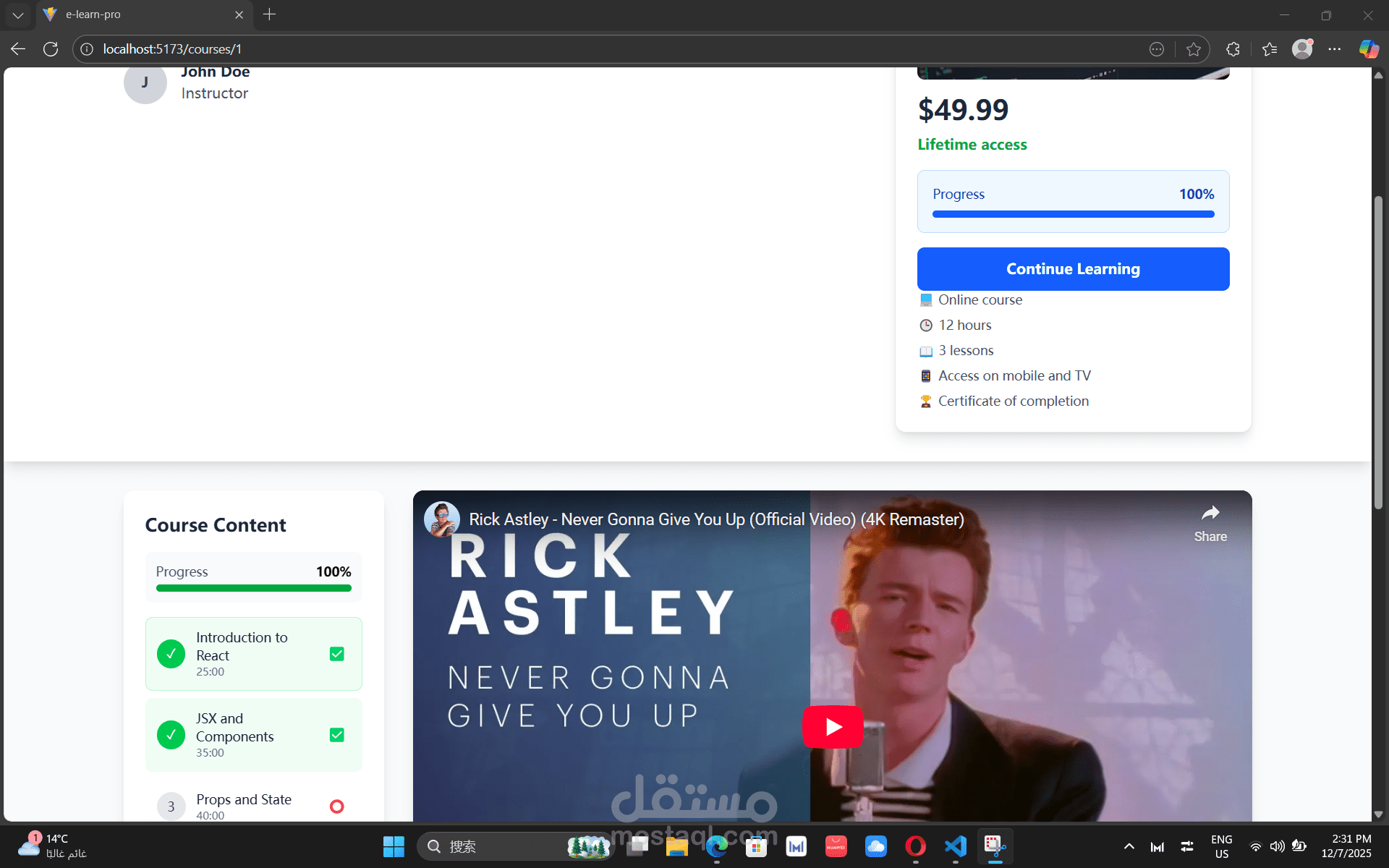Play the Rick Astley video
Screen dimensions: 1389x868
coord(833,726)
